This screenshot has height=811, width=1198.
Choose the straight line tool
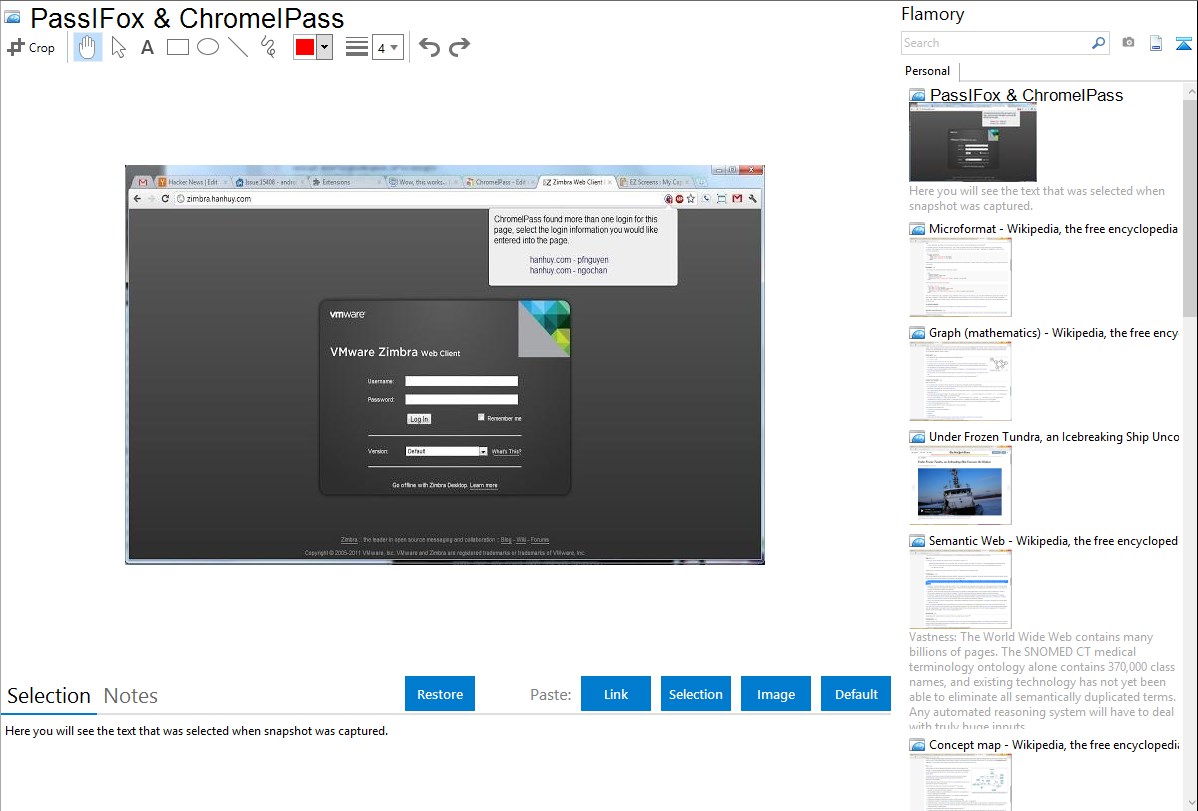click(x=238, y=47)
